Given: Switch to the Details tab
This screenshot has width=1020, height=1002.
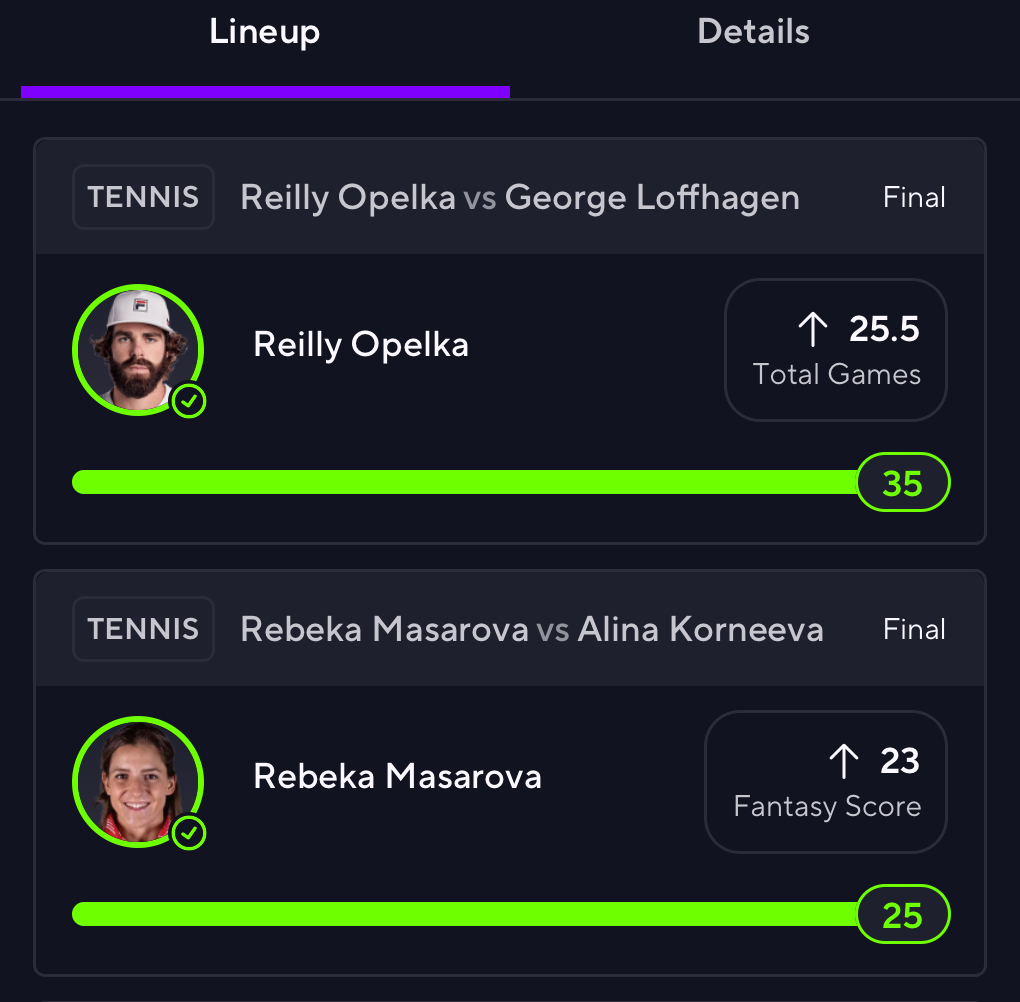Looking at the screenshot, I should coord(753,31).
